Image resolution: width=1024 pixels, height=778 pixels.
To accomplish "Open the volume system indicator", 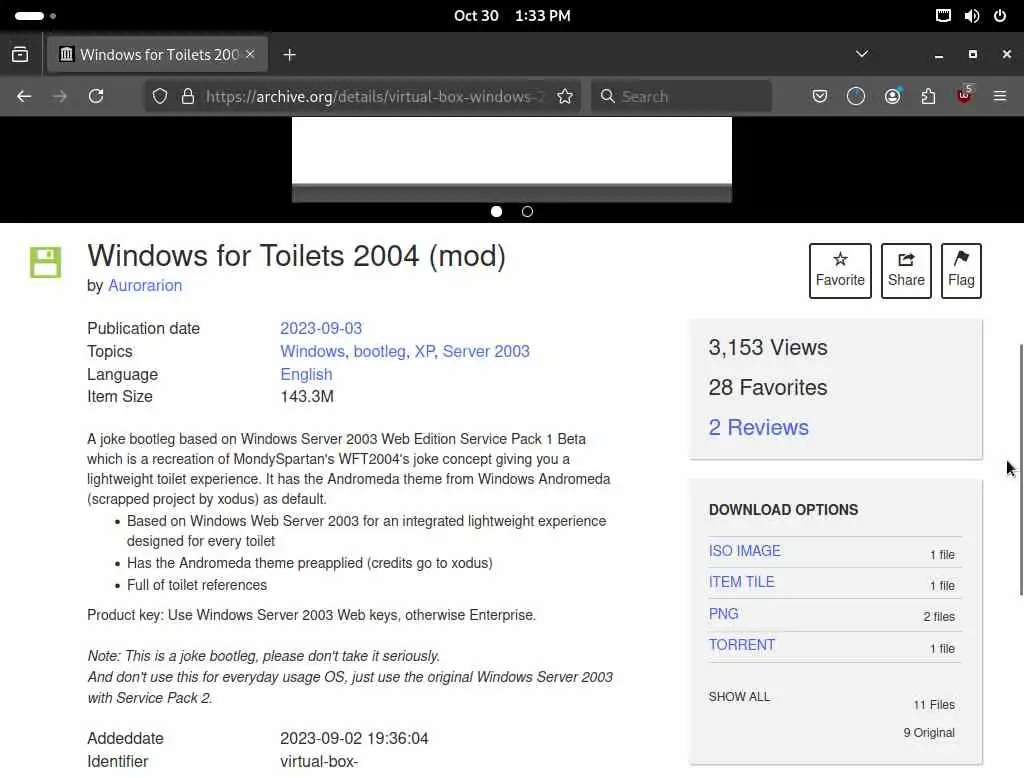I will (972, 16).
